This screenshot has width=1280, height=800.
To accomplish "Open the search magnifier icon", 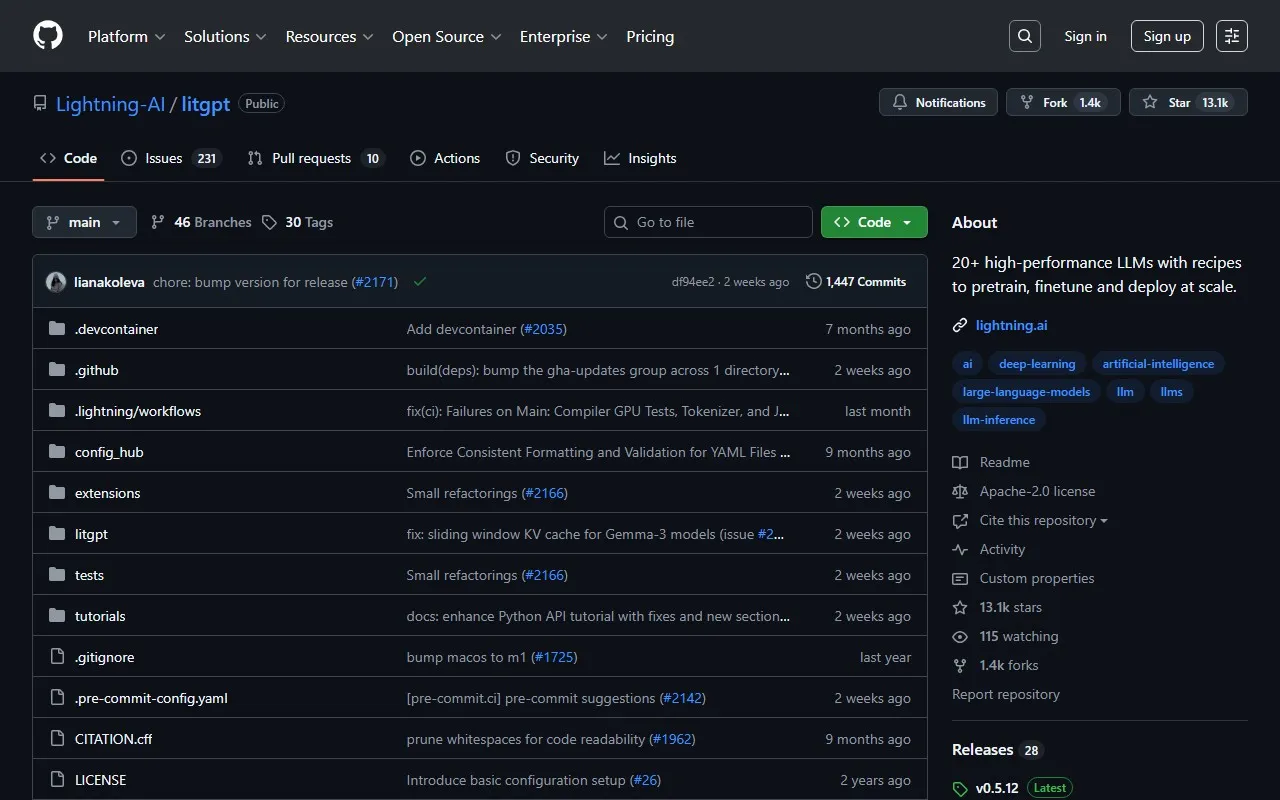I will pos(1025,36).
